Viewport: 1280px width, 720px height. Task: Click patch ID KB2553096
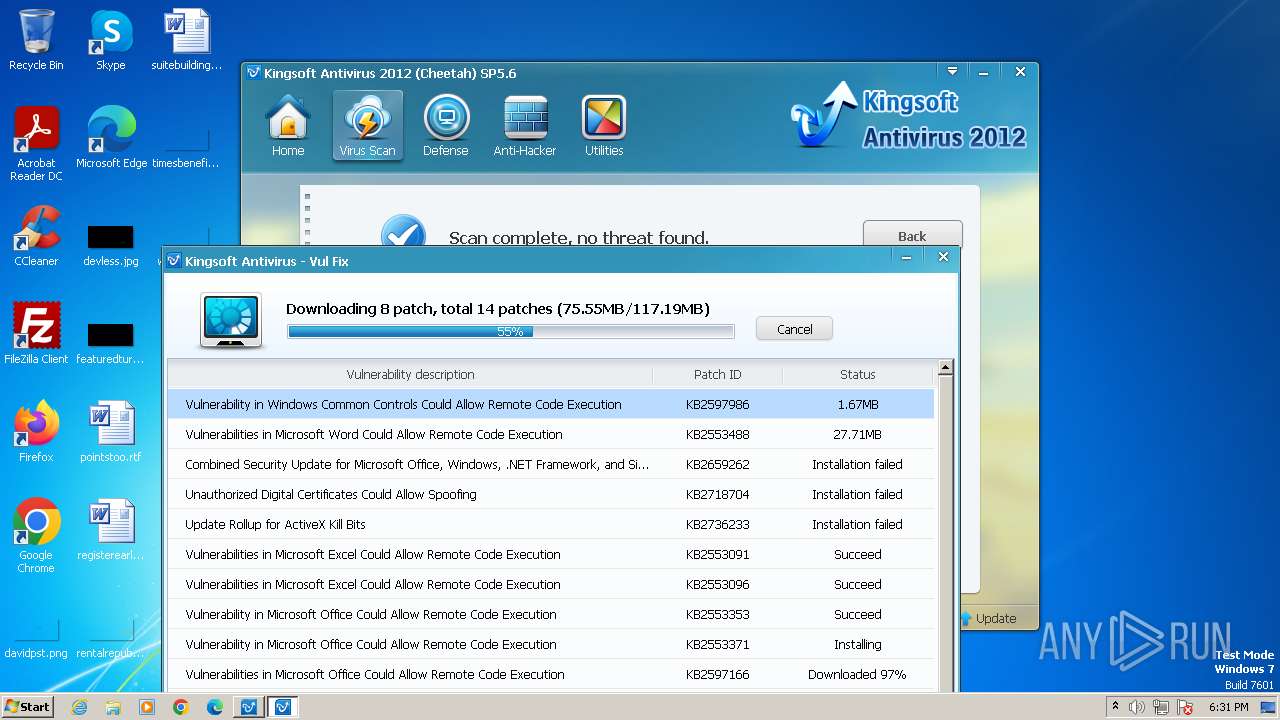(717, 584)
